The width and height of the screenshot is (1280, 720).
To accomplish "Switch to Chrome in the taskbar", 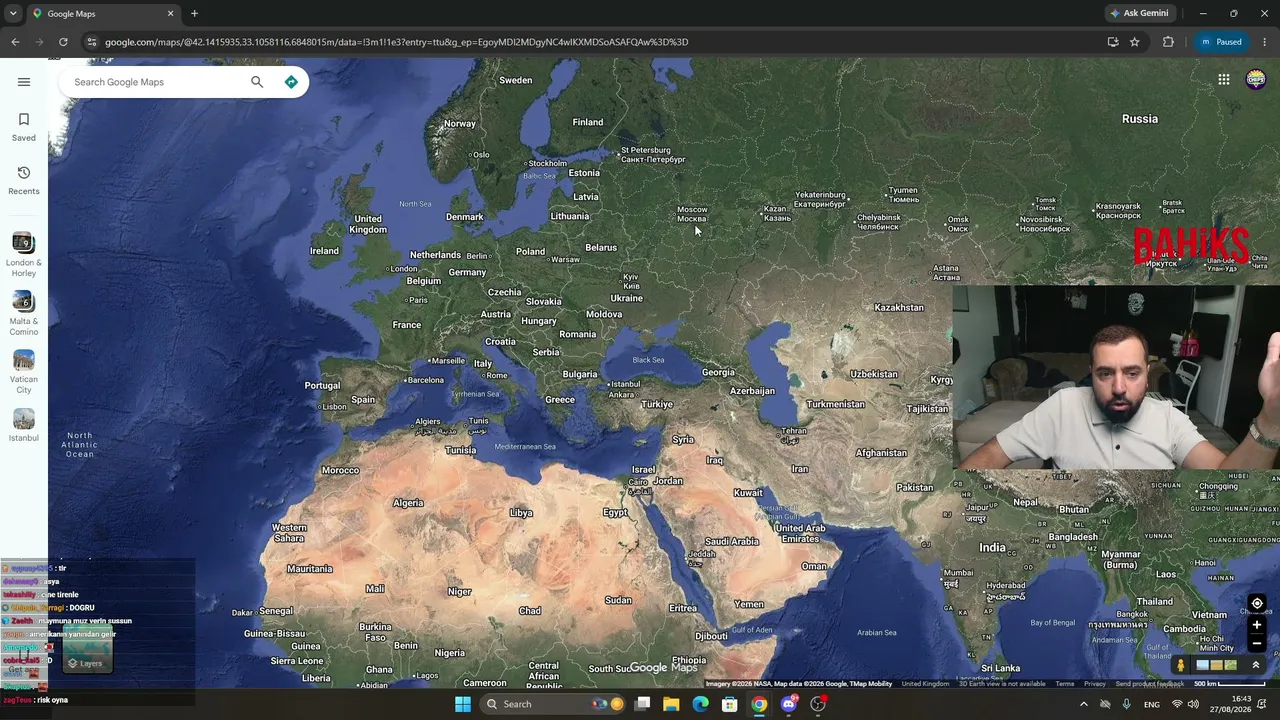I will click(760, 704).
